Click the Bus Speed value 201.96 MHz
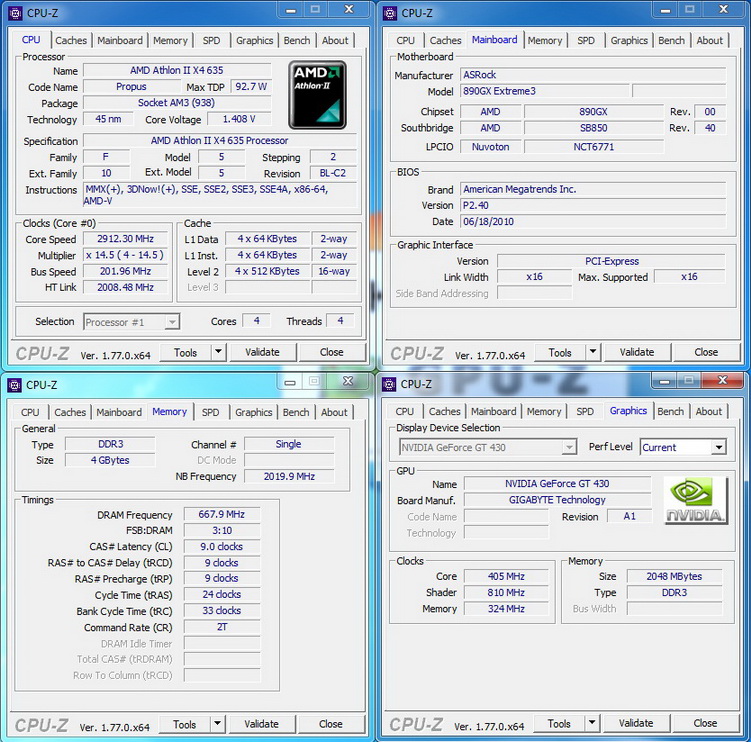 click(125, 271)
